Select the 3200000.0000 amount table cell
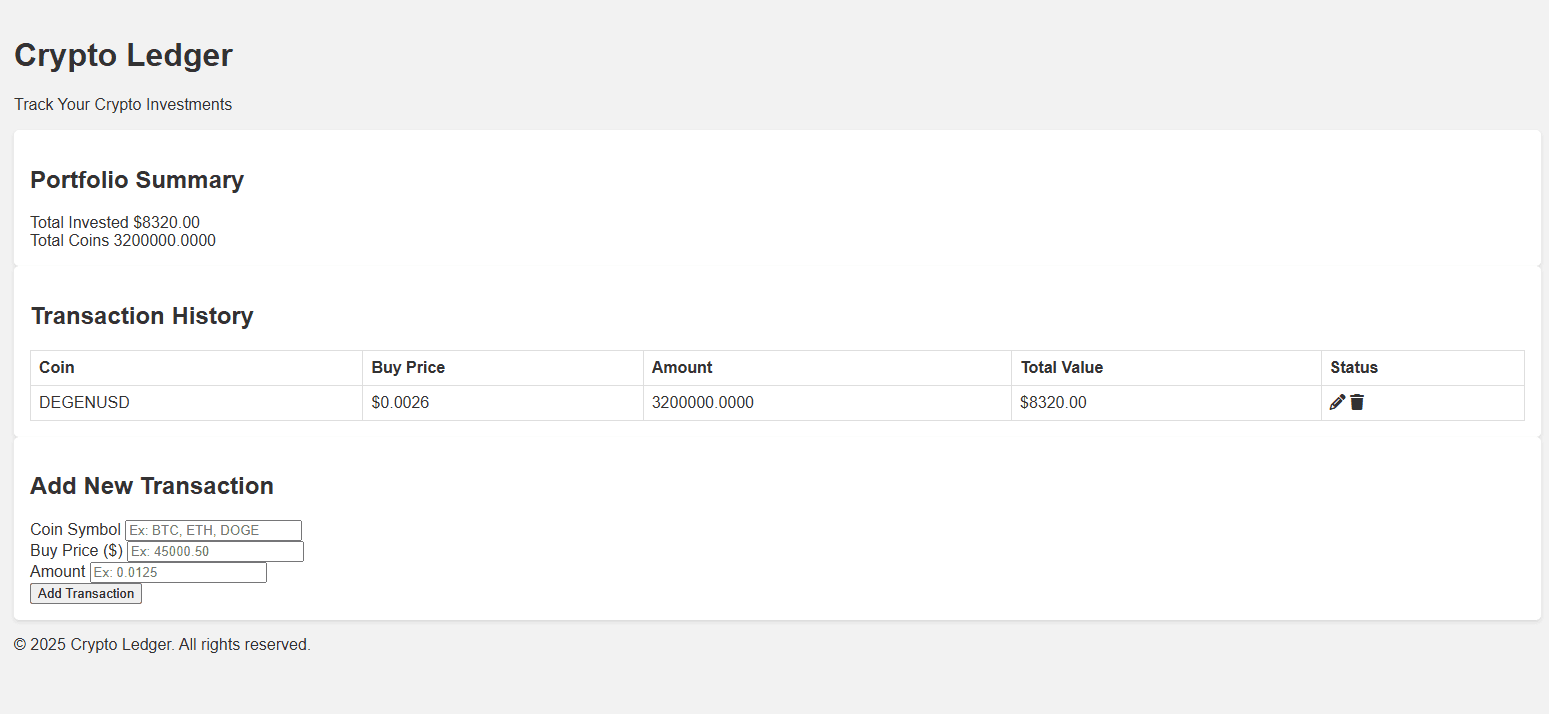Viewport: 1549px width, 714px height. click(x=828, y=403)
